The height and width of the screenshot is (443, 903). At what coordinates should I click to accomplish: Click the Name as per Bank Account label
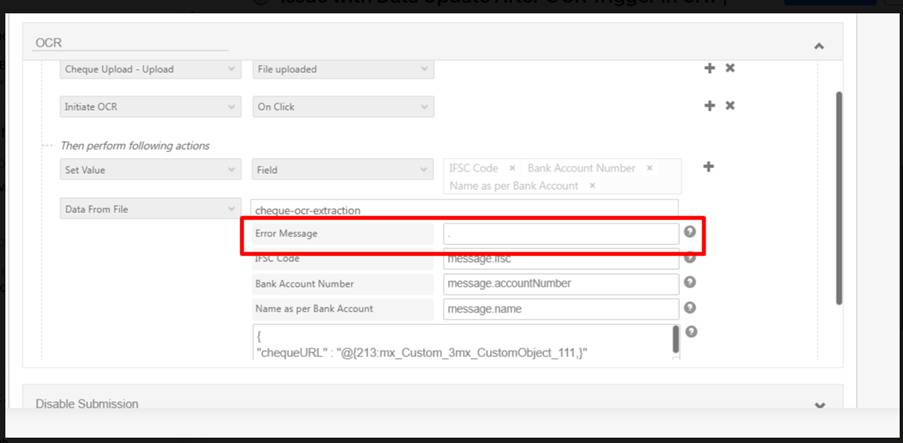[x=314, y=309]
